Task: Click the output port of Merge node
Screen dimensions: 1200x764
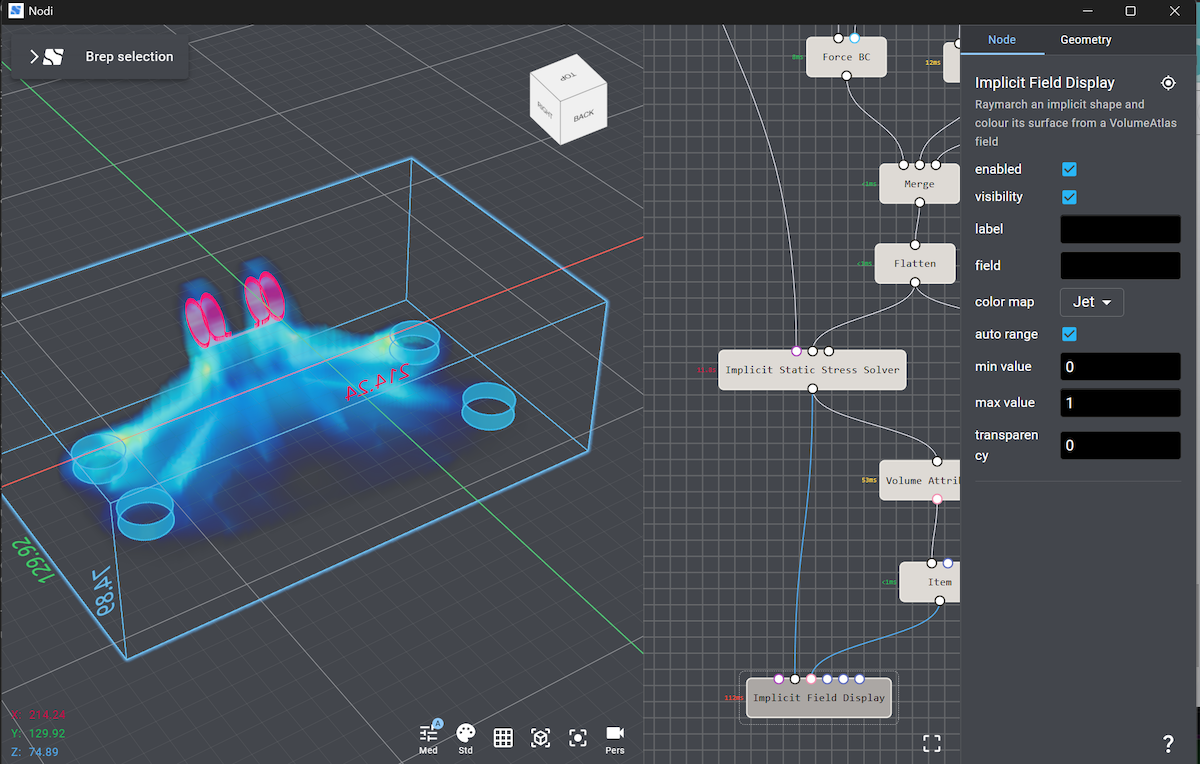Action: [x=919, y=203]
